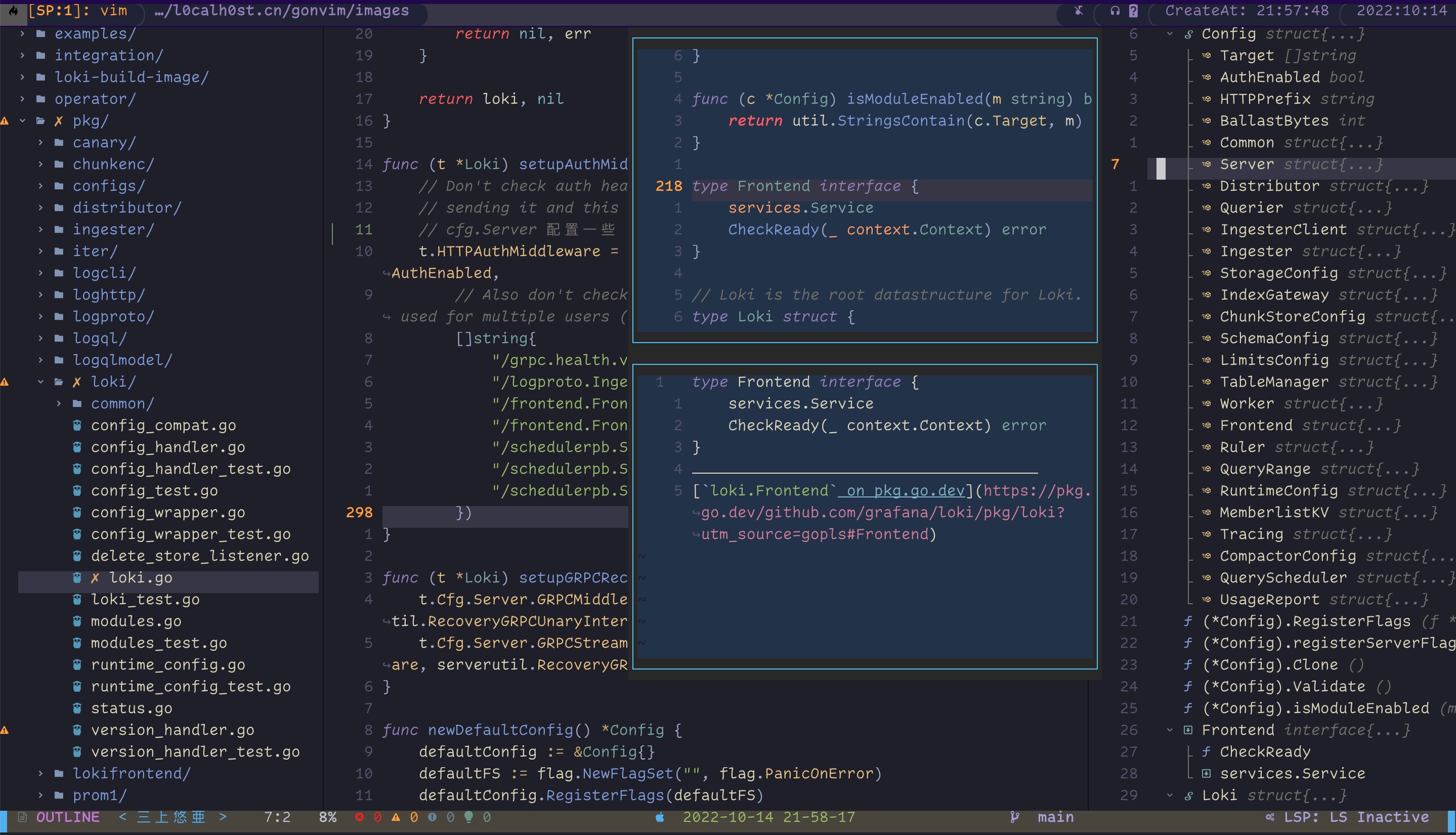Collapse the pkg/ folder
This screenshot has width=1456, height=835.
pyautogui.click(x=23, y=121)
